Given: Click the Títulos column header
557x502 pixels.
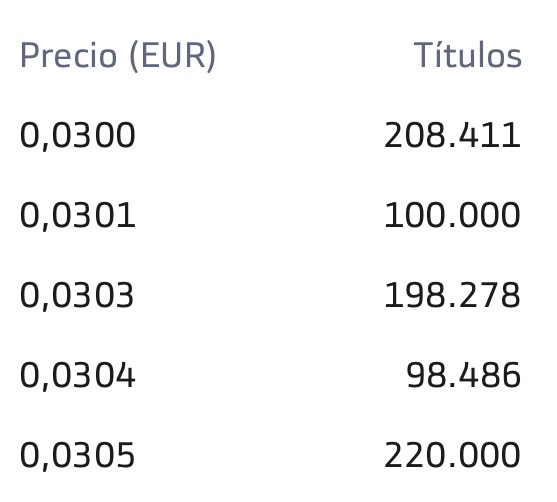Looking at the screenshot, I should 467,55.
